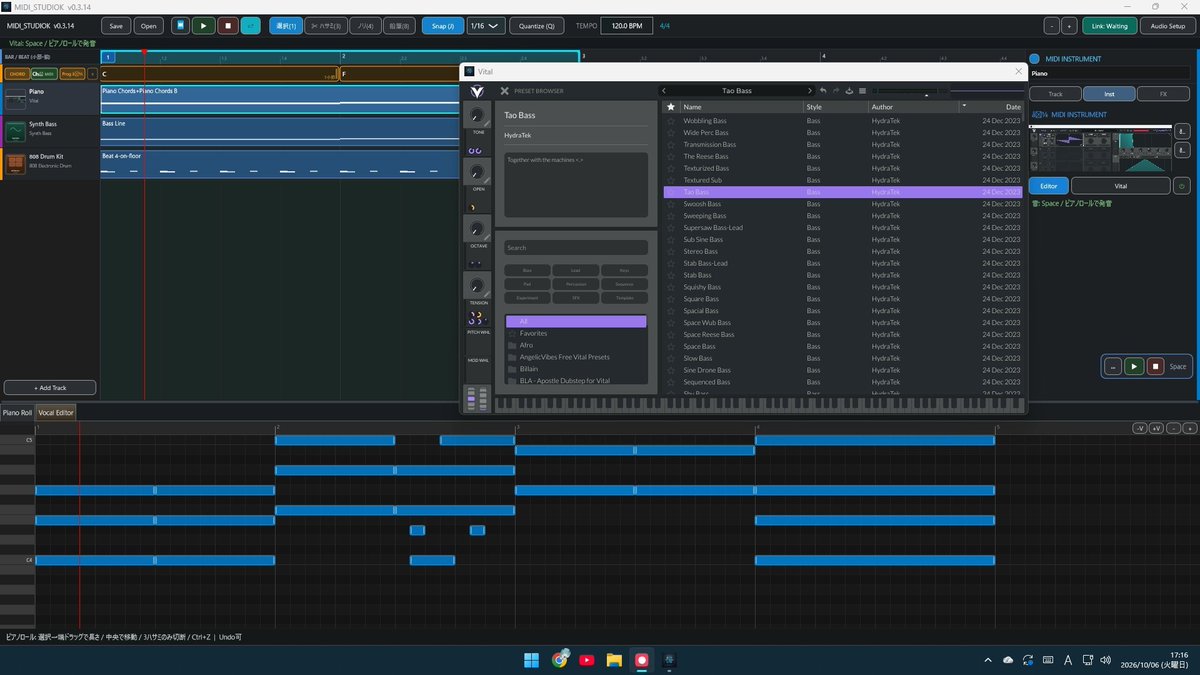This screenshot has height=675, width=1200.
Task: Toggle the cyan loop button
Action: pos(252,26)
